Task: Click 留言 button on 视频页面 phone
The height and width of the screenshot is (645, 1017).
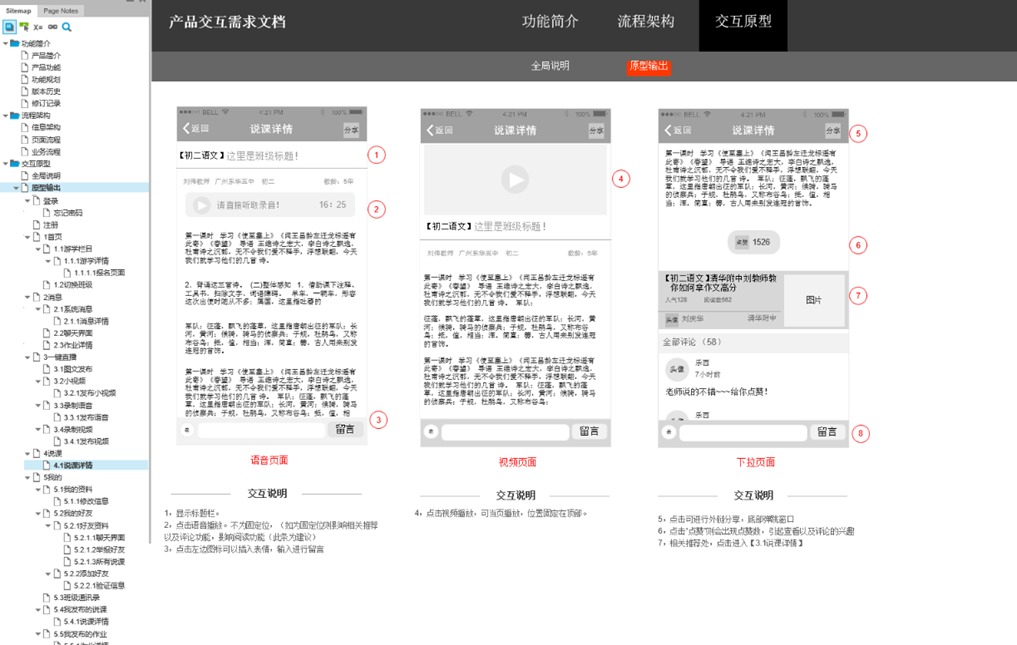Action: [x=589, y=432]
